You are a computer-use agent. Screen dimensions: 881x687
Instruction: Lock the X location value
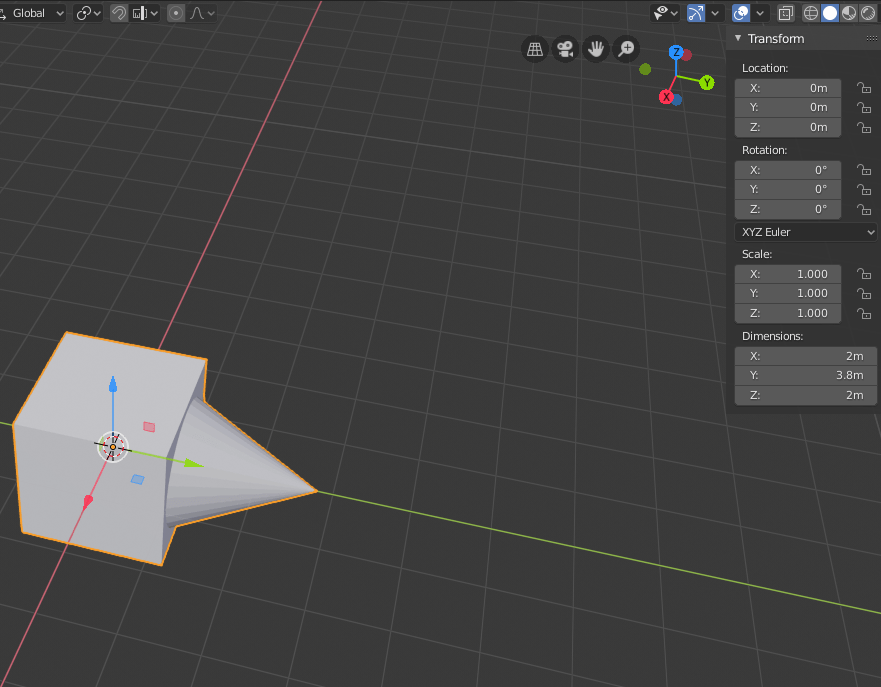(x=864, y=88)
